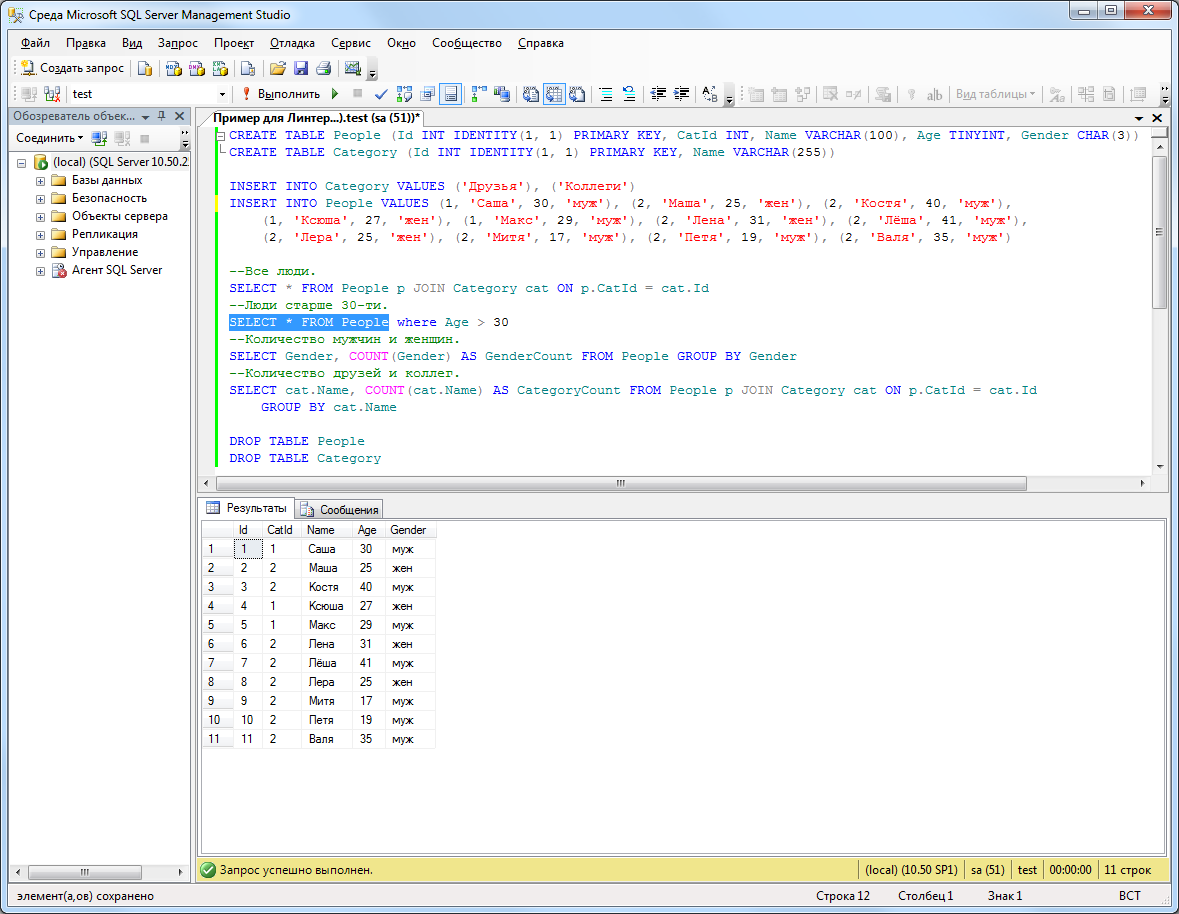The image size is (1179, 914).
Task: Create a new Analysis Services XMLA query
Action: (x=220, y=68)
